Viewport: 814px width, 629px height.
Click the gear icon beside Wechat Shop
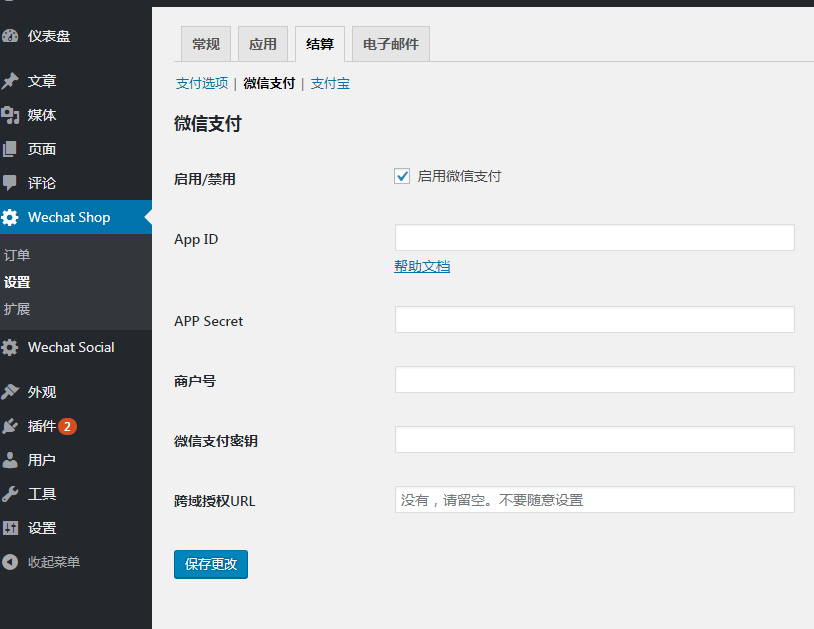[10, 217]
